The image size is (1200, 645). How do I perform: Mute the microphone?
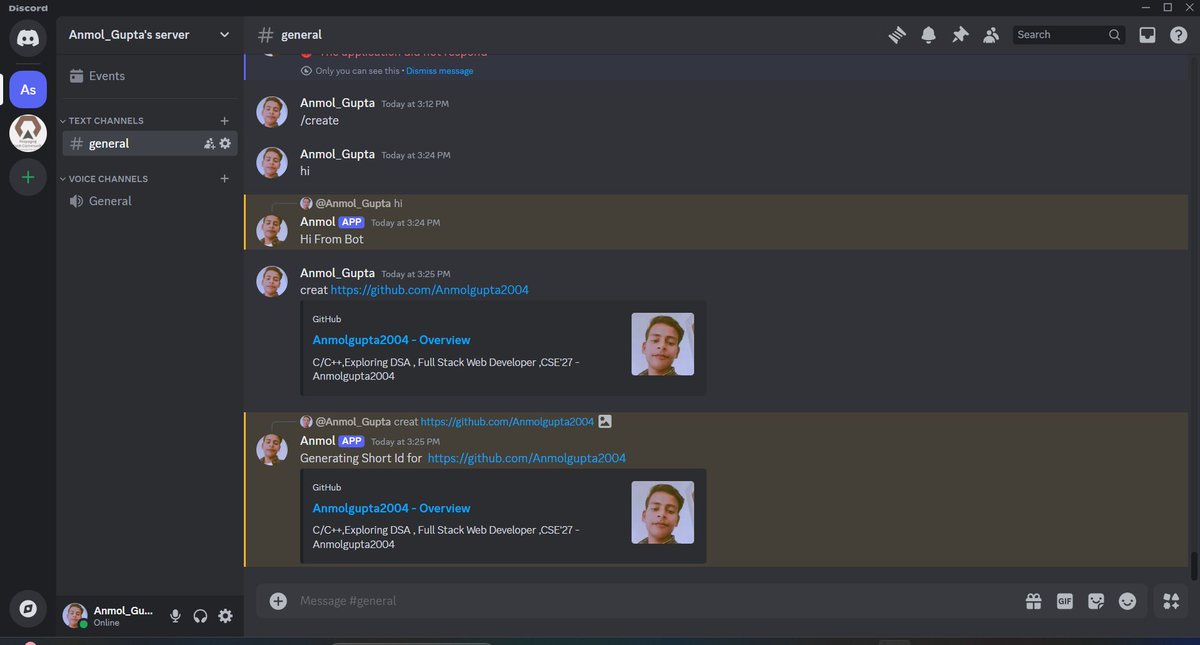pyautogui.click(x=175, y=616)
